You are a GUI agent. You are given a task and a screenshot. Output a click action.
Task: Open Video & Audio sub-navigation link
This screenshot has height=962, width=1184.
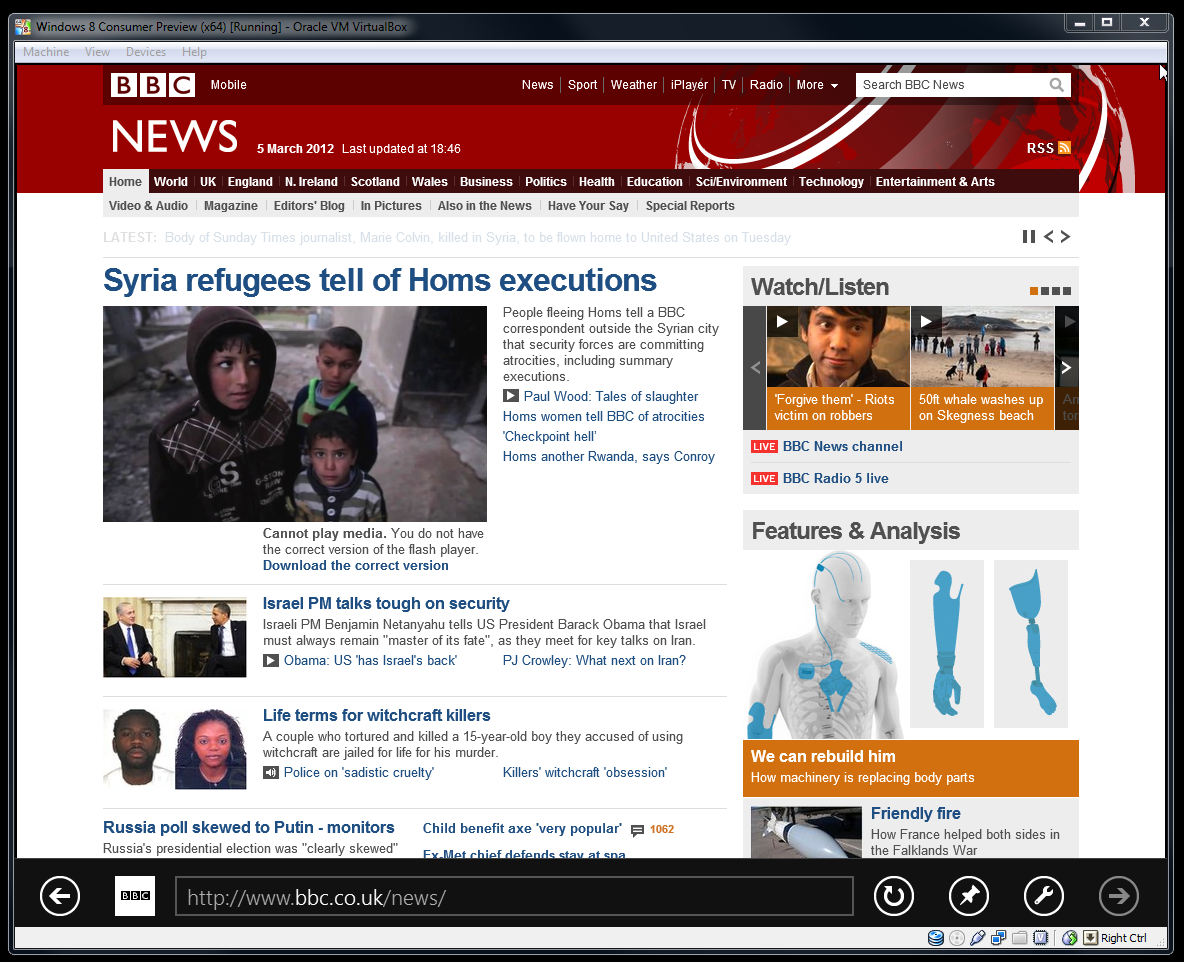[x=148, y=205]
